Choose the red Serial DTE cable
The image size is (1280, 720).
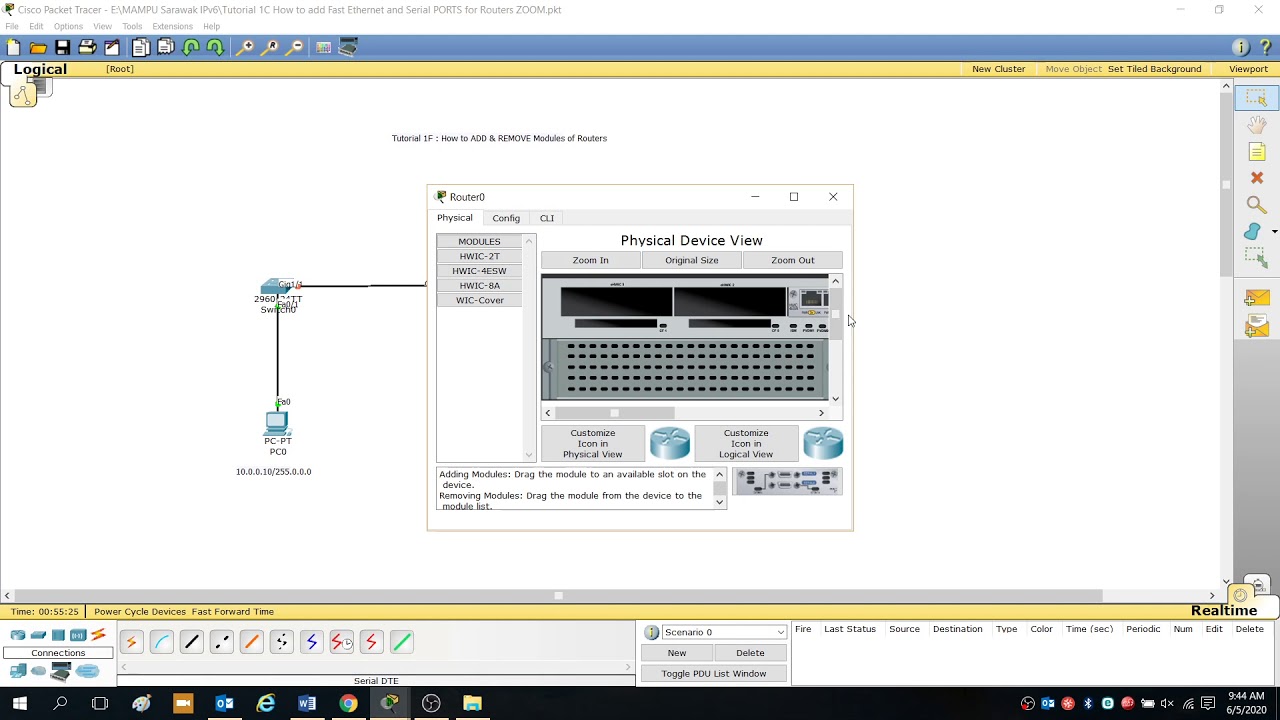click(371, 642)
